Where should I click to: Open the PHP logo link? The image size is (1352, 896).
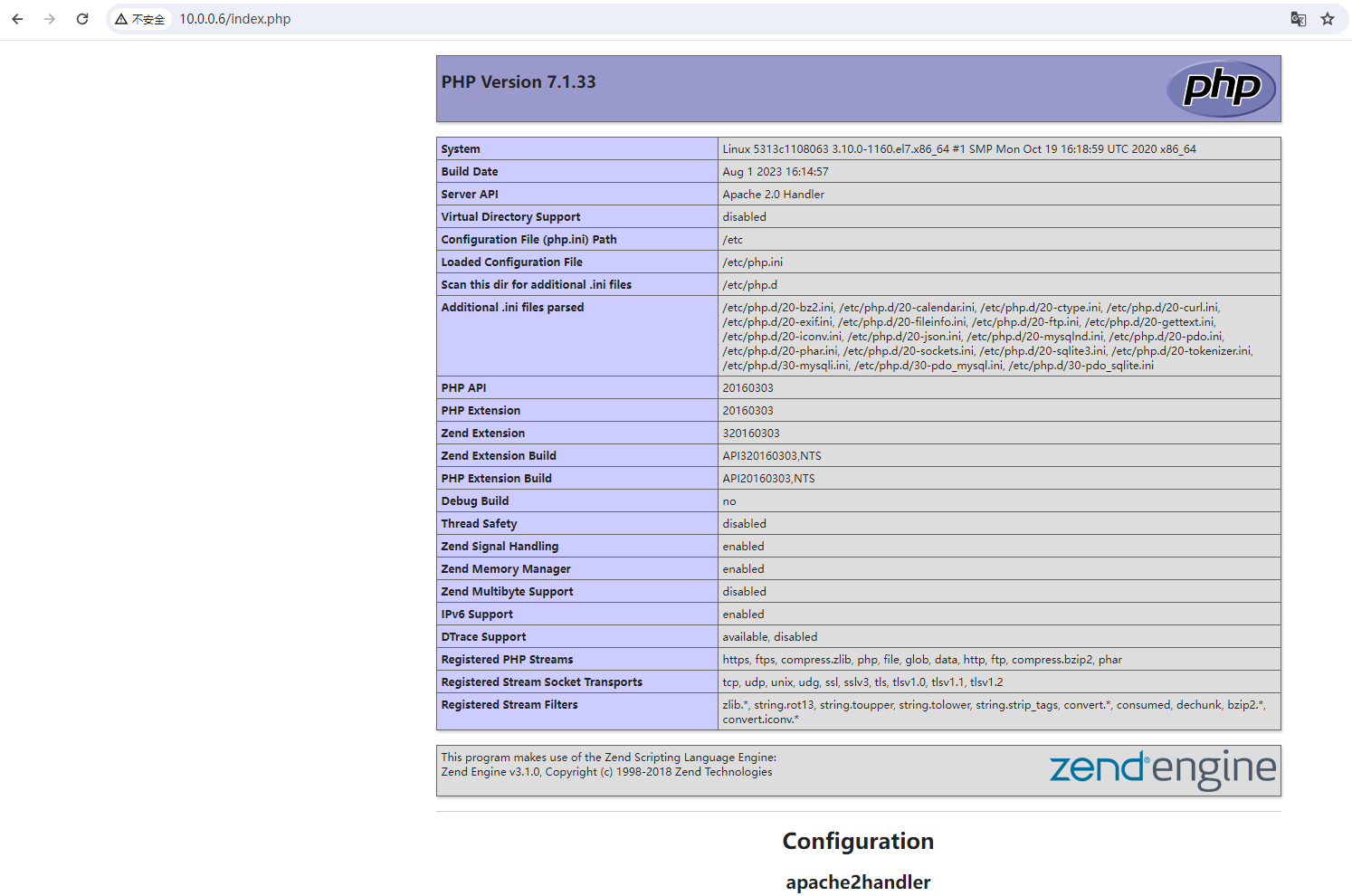pos(1221,89)
